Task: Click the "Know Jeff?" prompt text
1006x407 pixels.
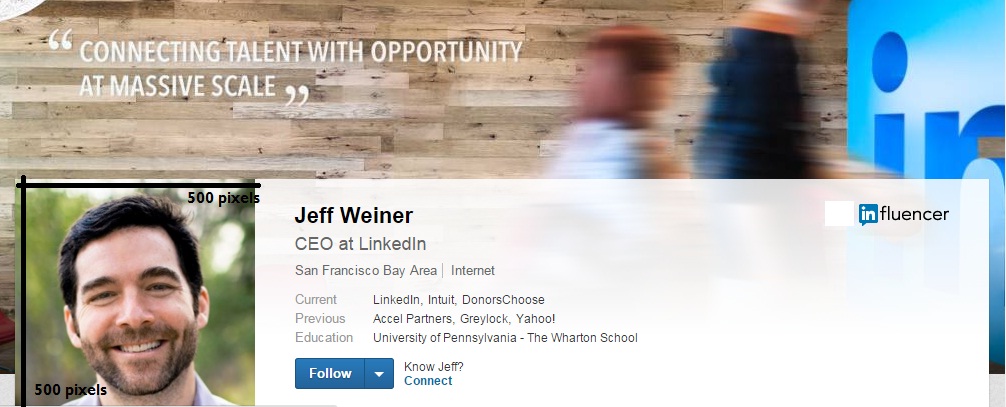Action: click(x=434, y=366)
